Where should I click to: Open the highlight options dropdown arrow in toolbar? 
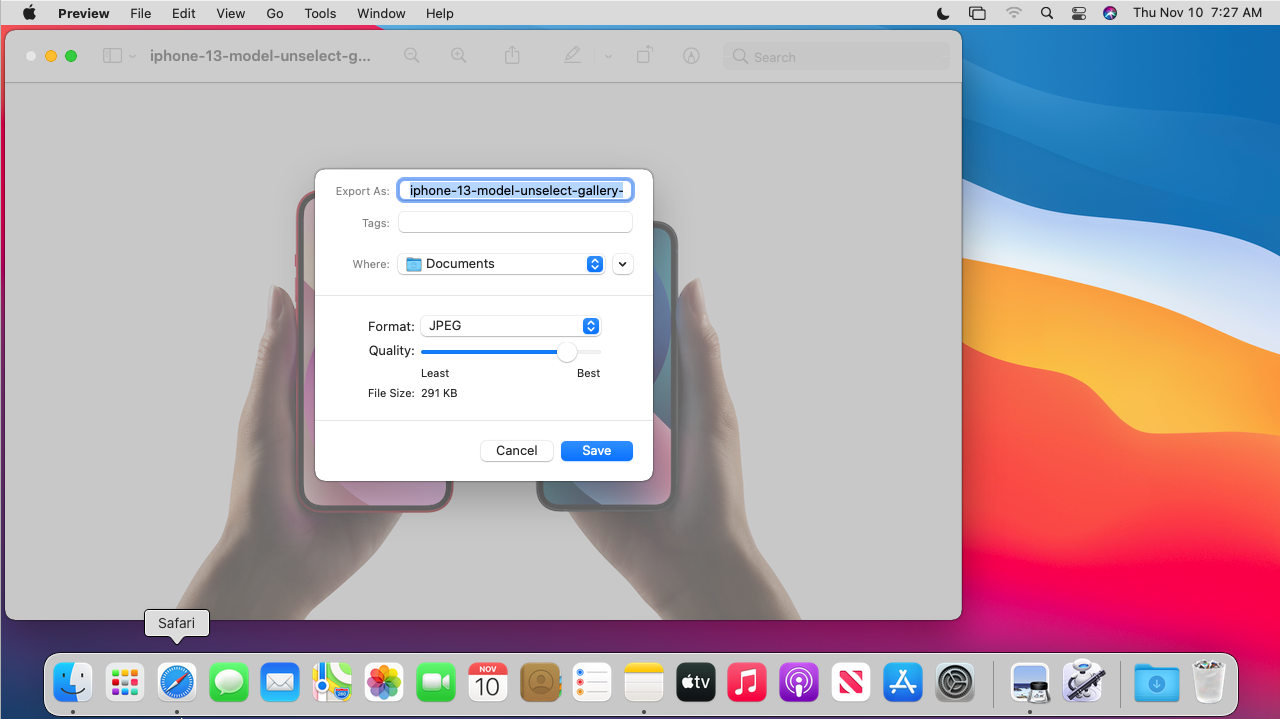[608, 56]
